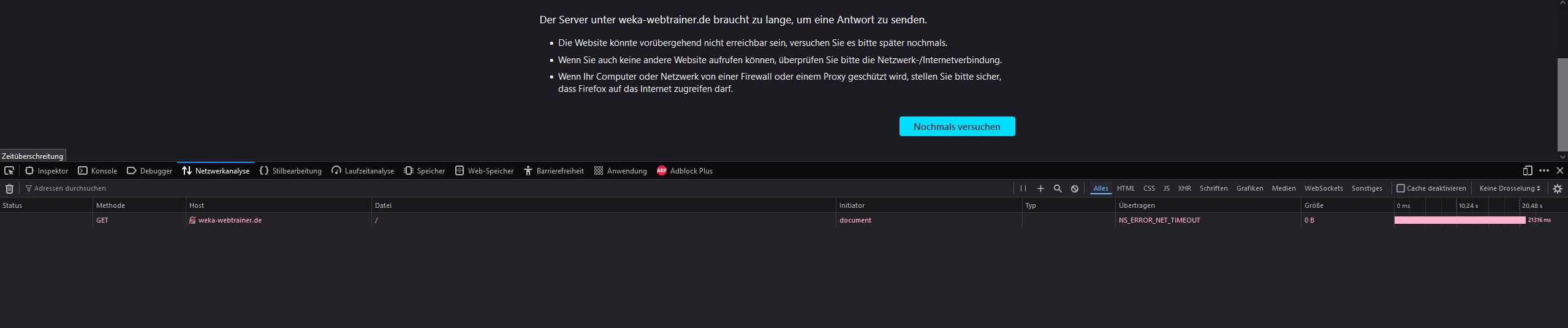Open request blocking panel icon

1075,189
